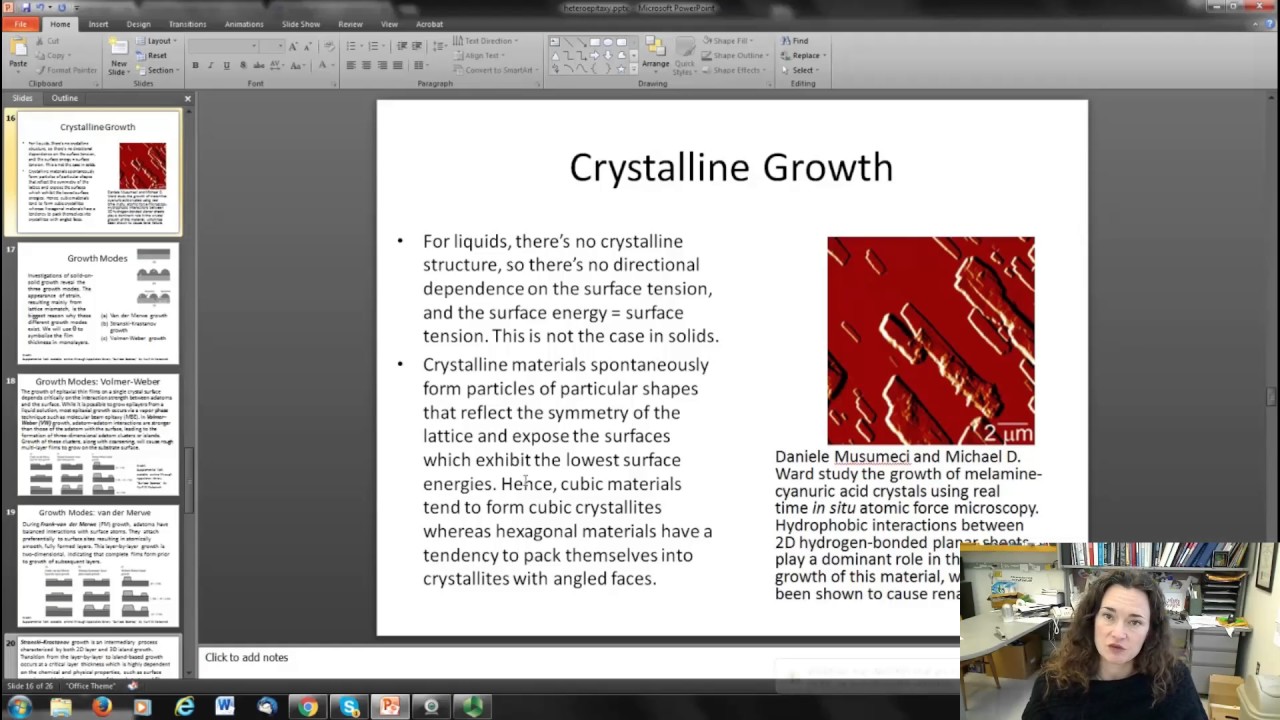This screenshot has width=1280, height=720.
Task: Click the 'Crystalline Growth' slide title
Action: point(731,167)
